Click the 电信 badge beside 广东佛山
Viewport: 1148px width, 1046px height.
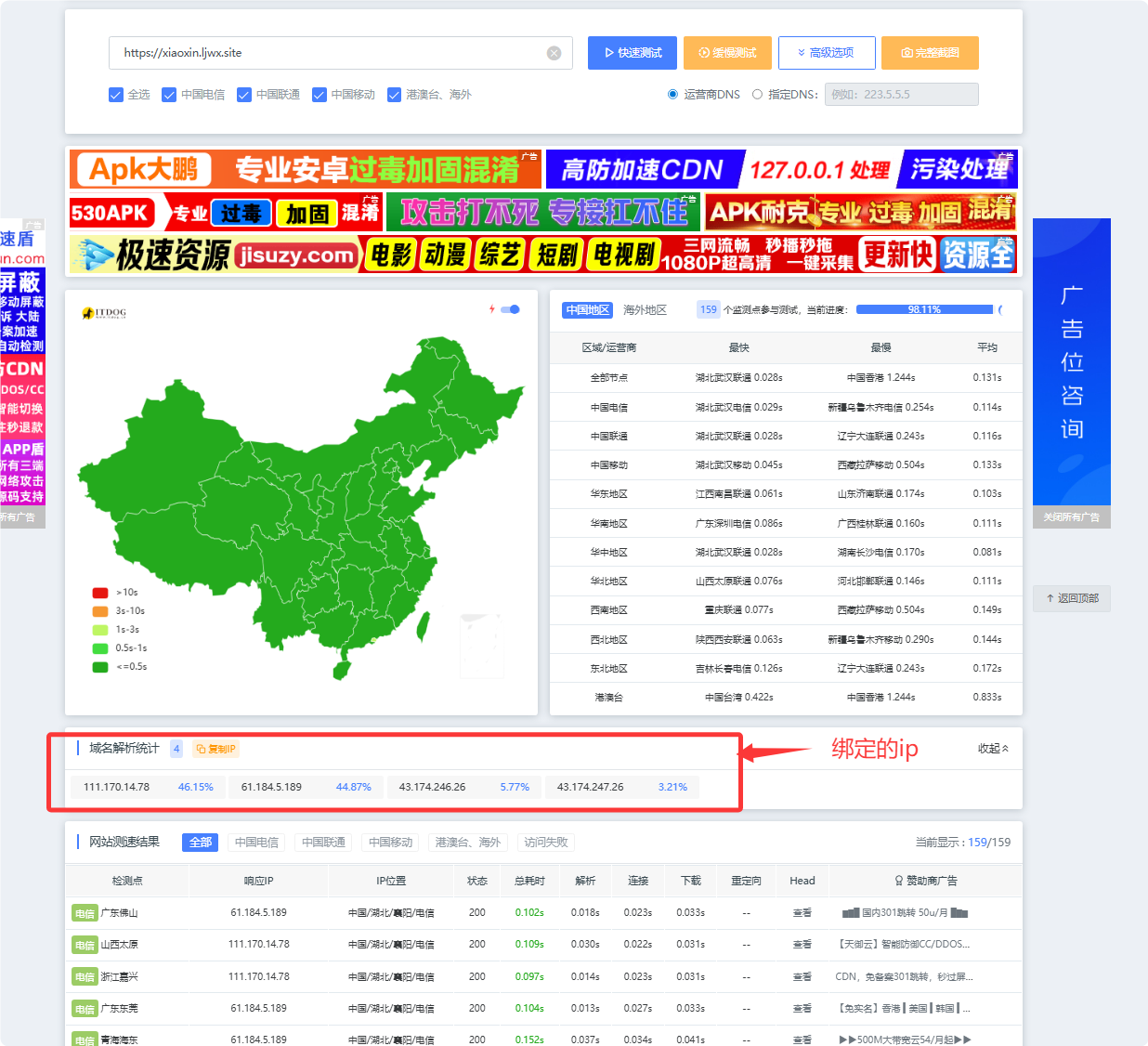(x=85, y=913)
